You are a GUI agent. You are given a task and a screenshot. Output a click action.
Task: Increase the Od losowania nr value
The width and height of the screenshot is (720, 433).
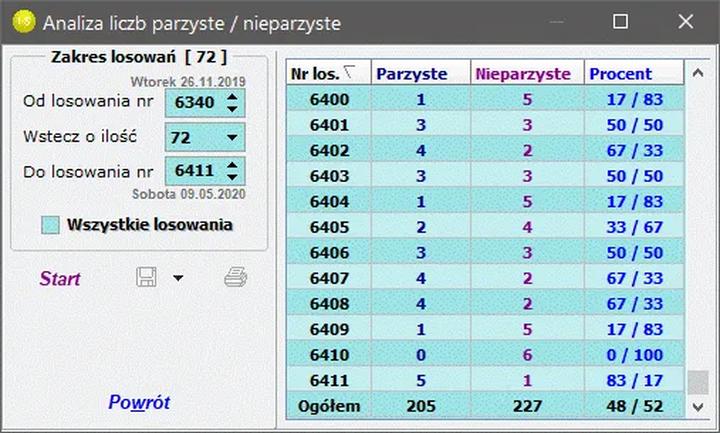click(x=232, y=97)
